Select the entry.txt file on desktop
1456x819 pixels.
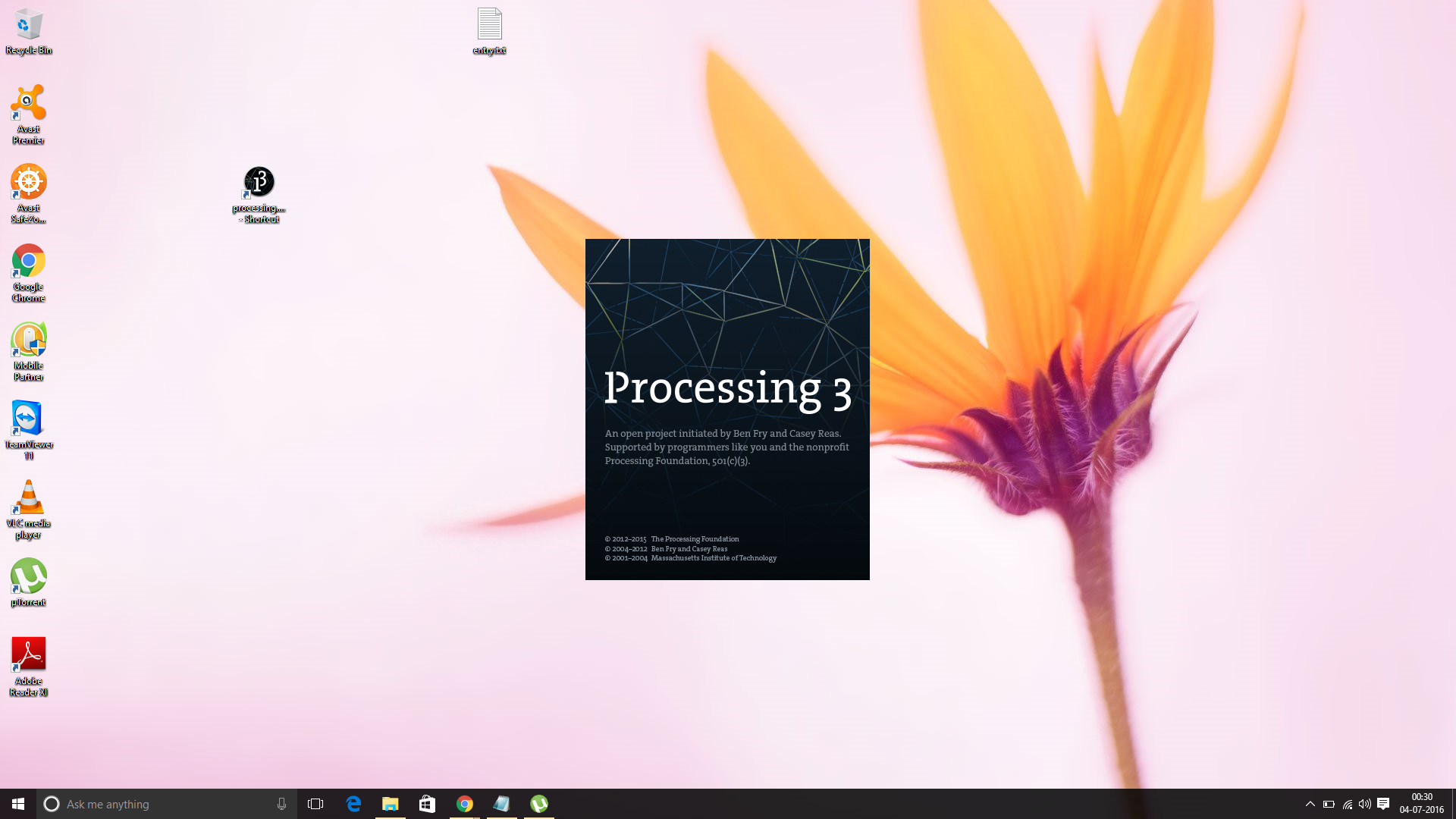coord(489,27)
